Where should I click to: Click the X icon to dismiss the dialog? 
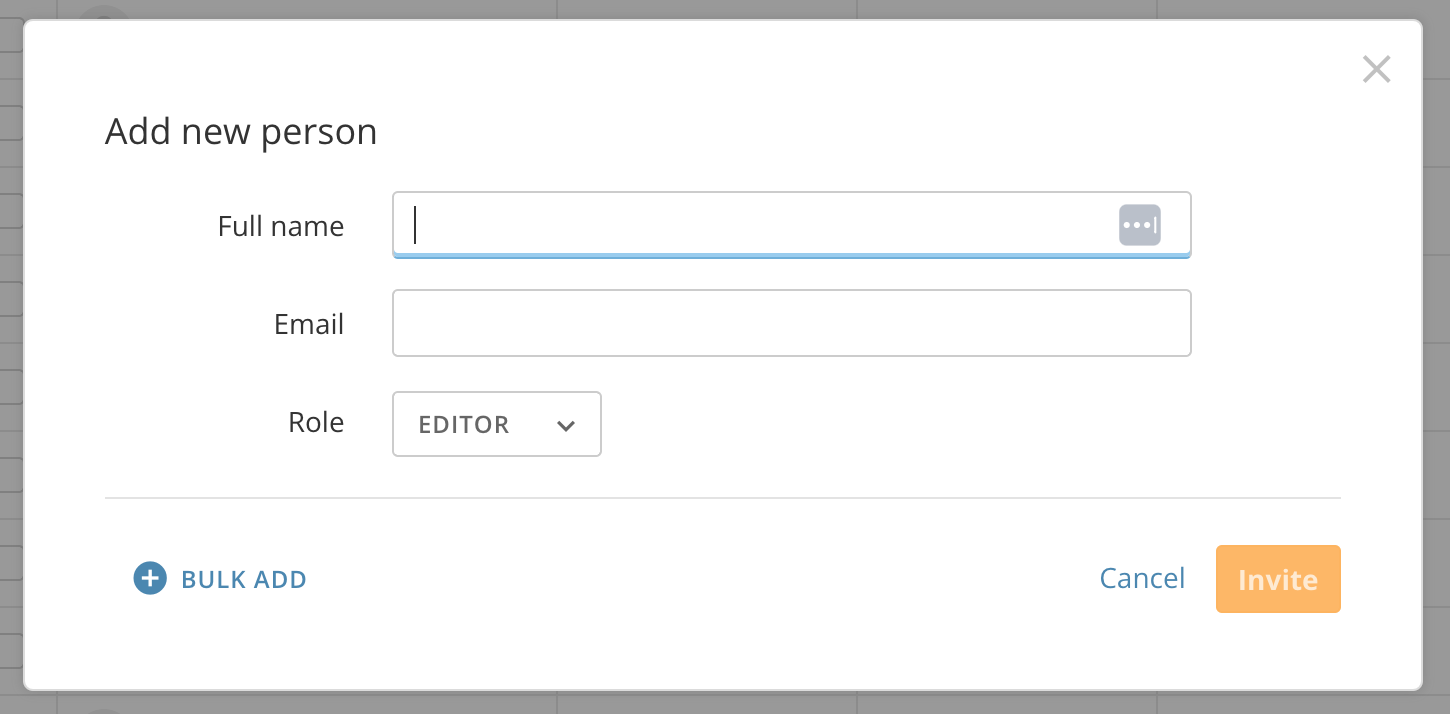click(1377, 69)
